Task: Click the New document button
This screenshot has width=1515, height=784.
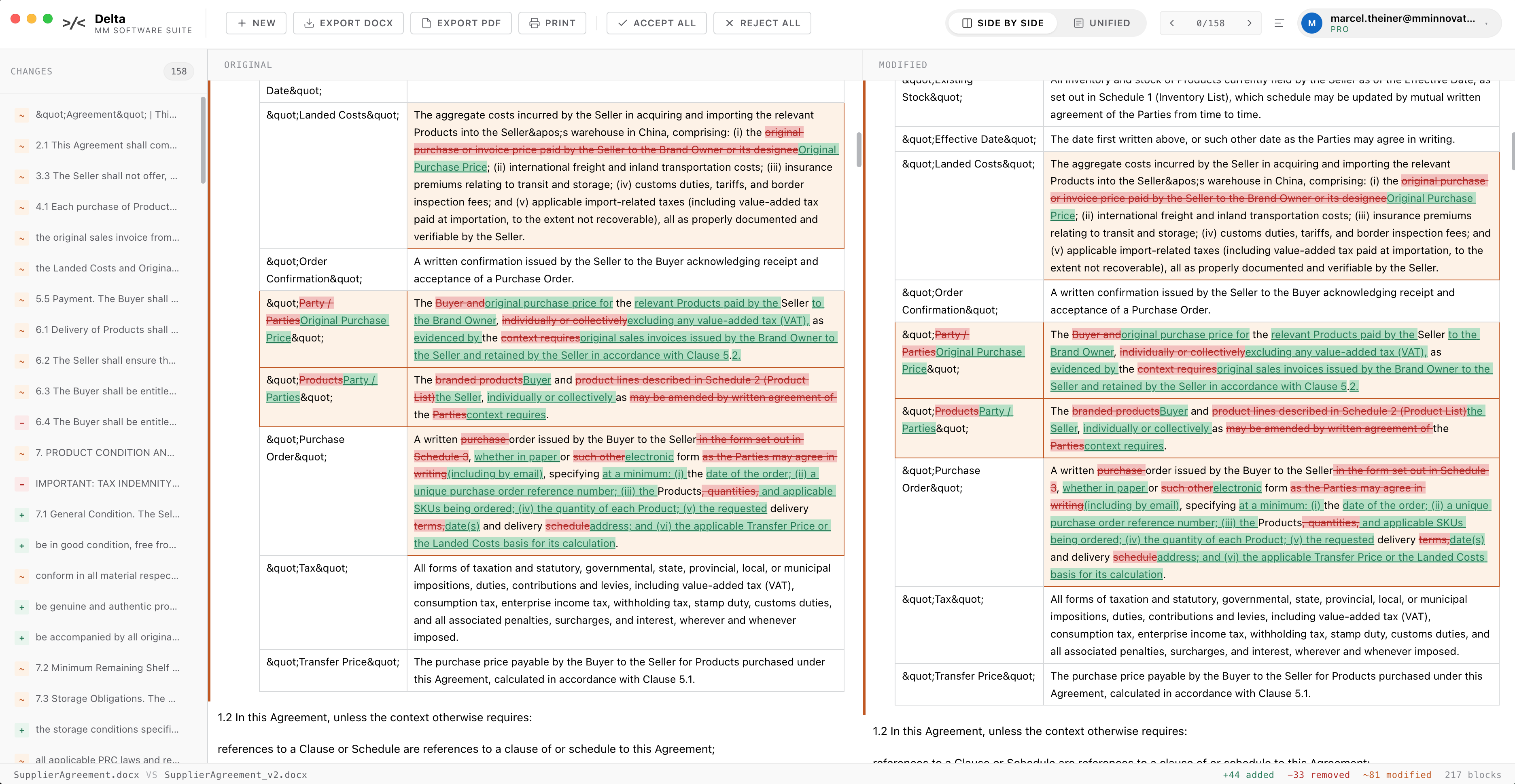Action: coord(256,23)
